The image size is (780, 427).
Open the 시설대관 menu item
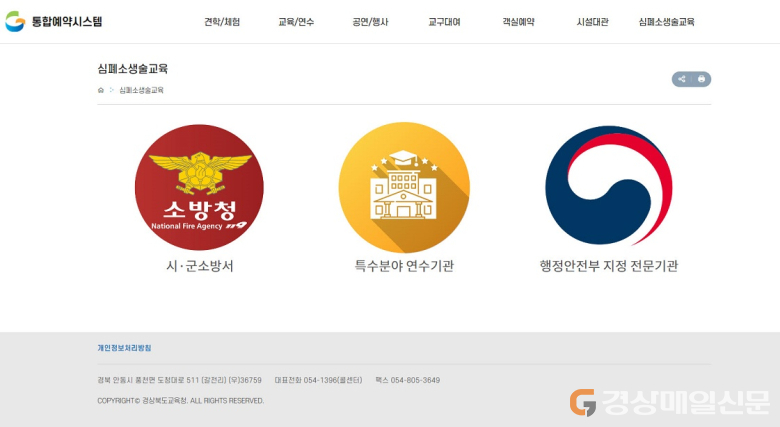pyautogui.click(x=592, y=22)
